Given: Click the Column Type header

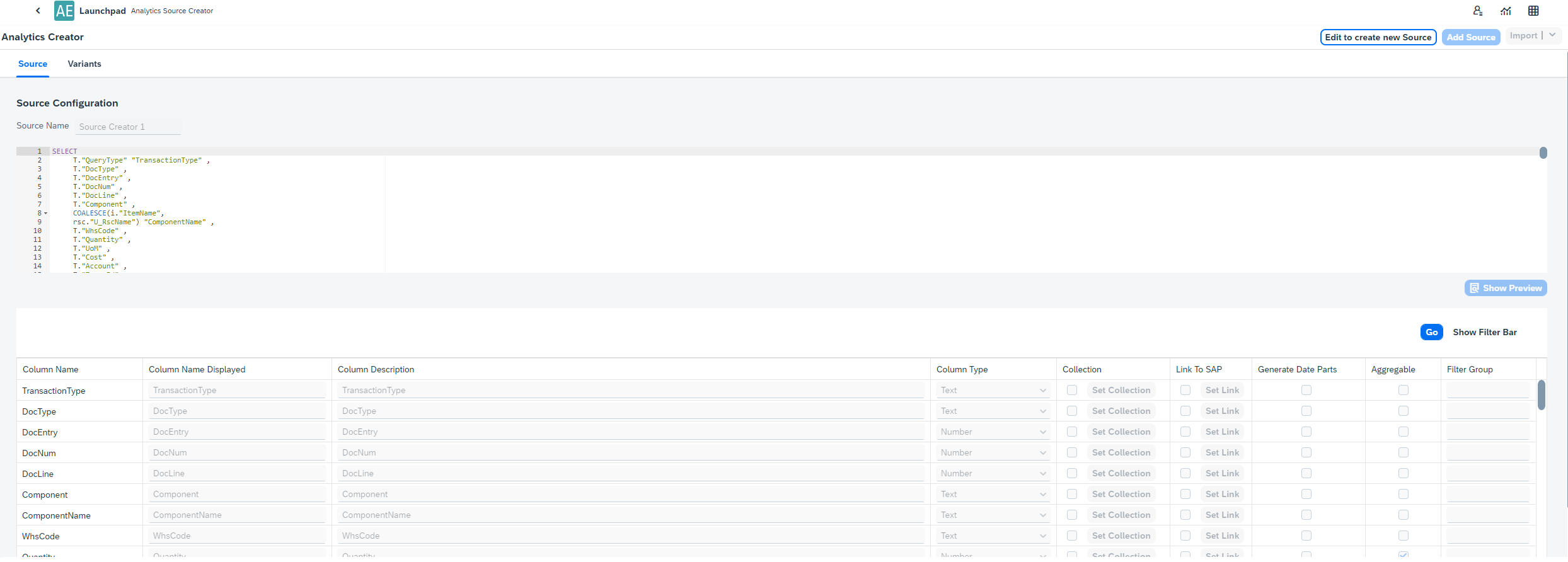Looking at the screenshot, I should tap(962, 370).
